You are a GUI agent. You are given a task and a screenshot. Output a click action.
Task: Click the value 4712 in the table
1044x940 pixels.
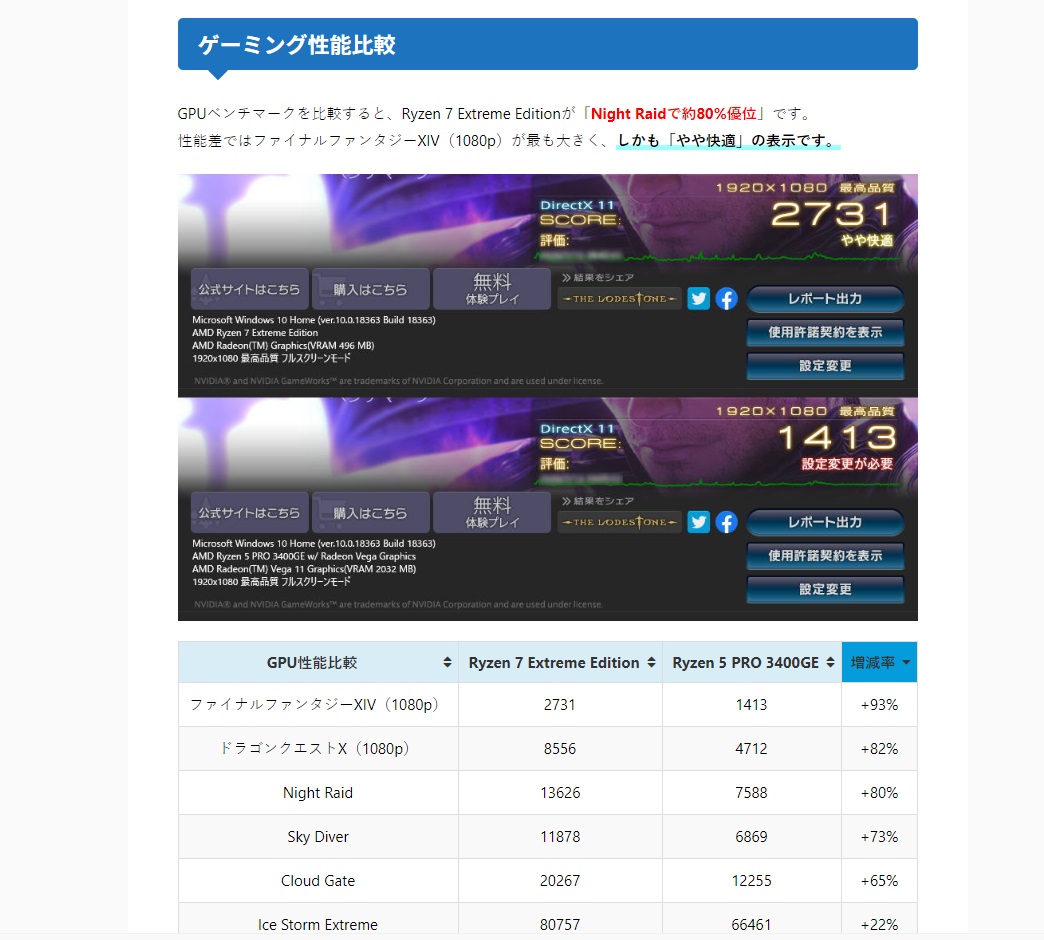pyautogui.click(x=752, y=748)
